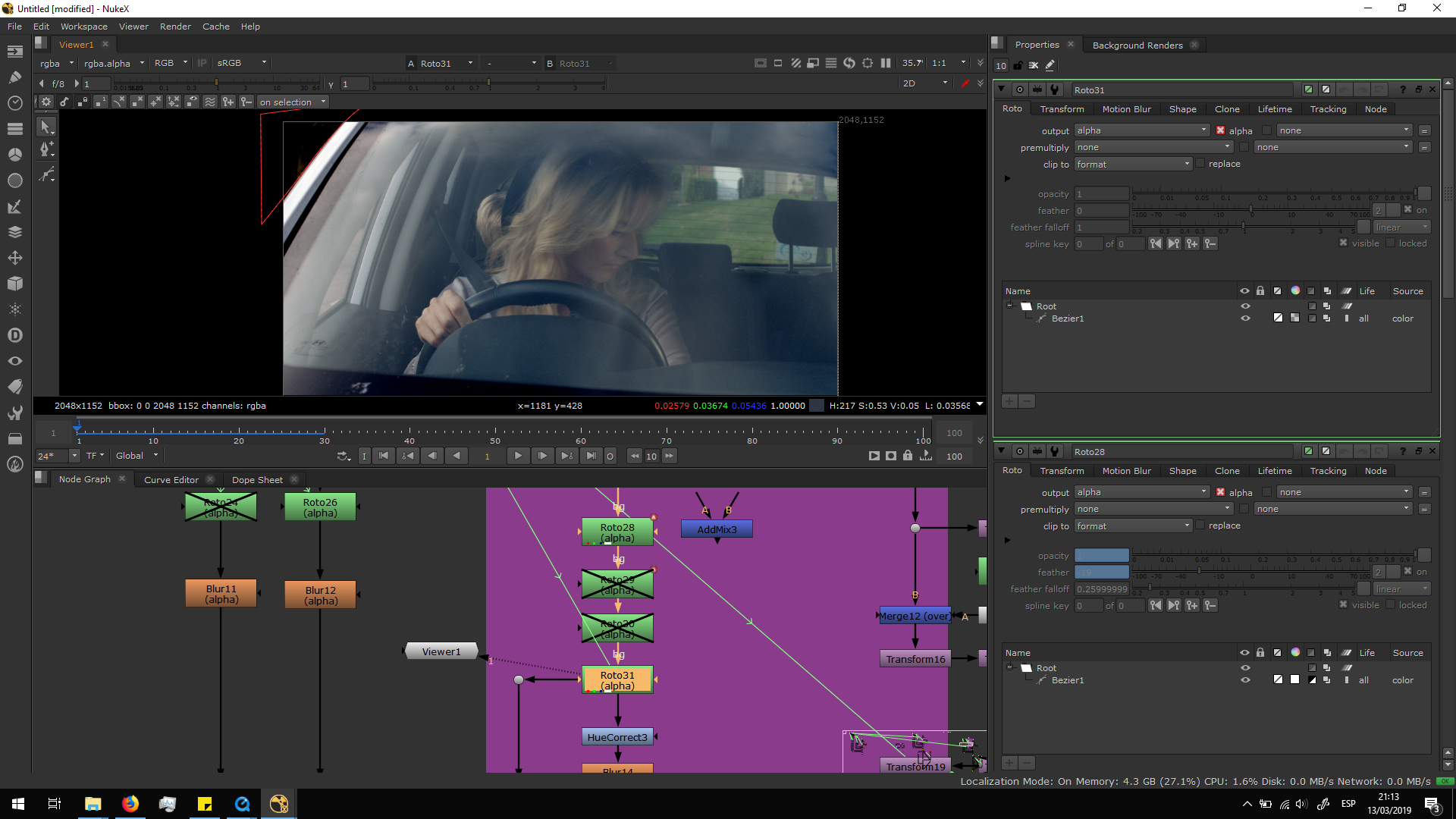
Task: Click the viewer wipe/ripple edit icon
Action: [x=210, y=102]
